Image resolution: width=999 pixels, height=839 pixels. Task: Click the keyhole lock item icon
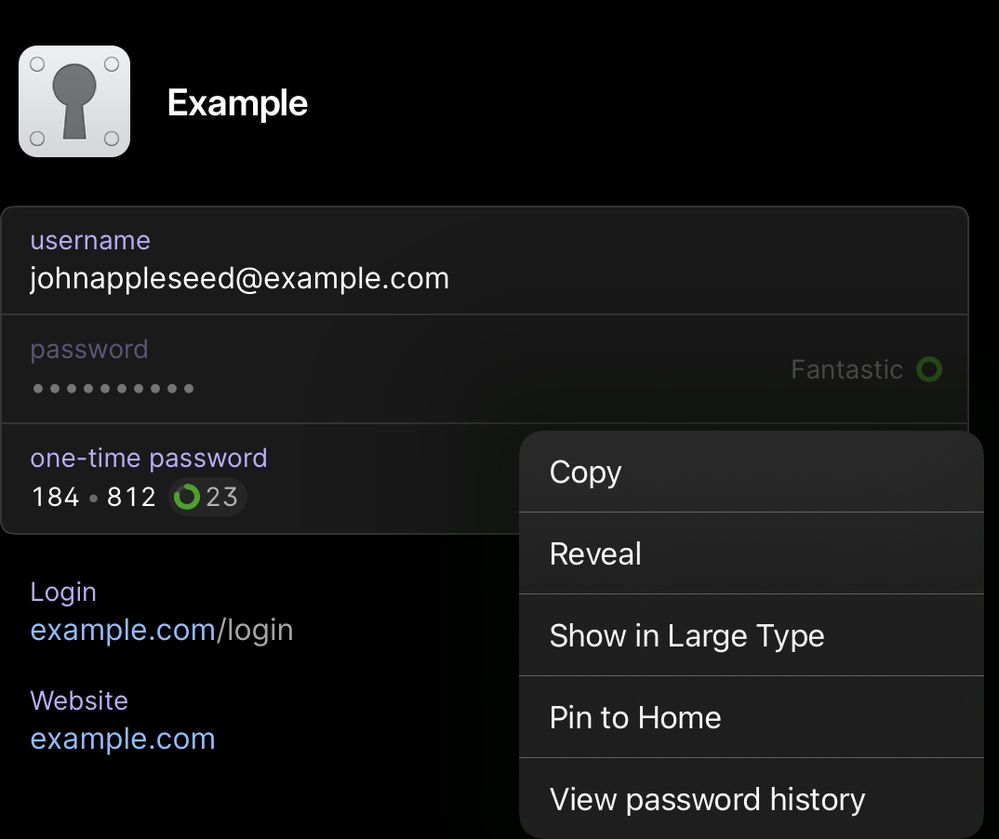[75, 101]
